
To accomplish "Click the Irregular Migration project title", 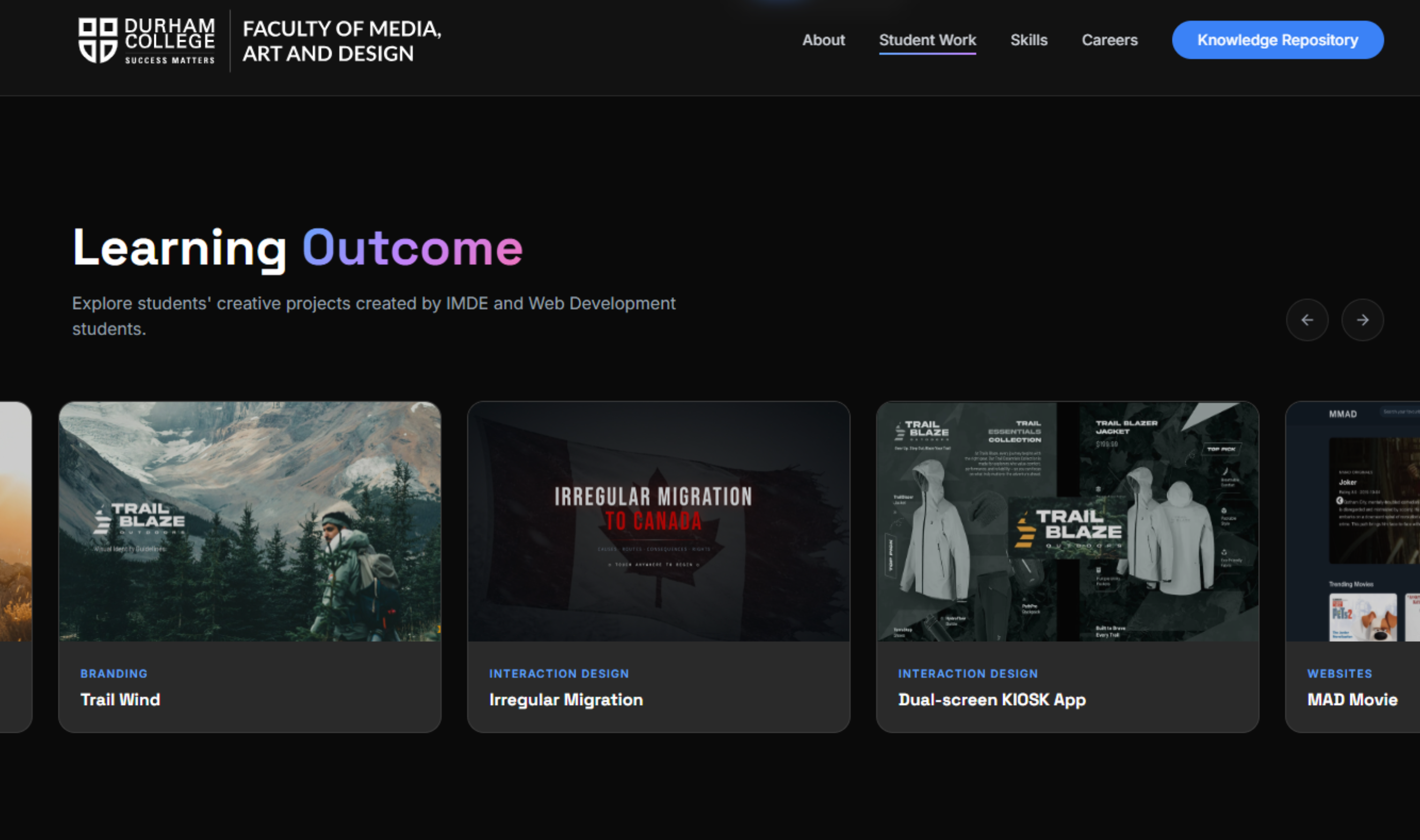I will coord(566,700).
